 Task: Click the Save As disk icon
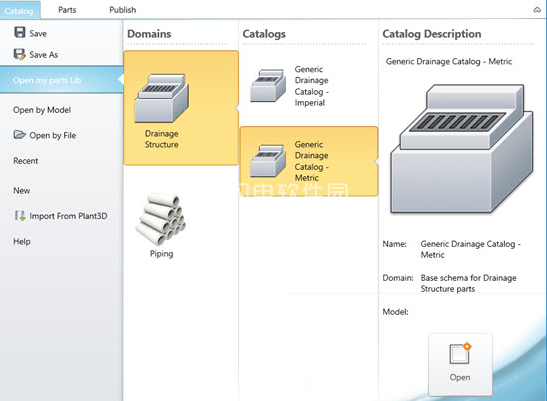pyautogui.click(x=20, y=54)
